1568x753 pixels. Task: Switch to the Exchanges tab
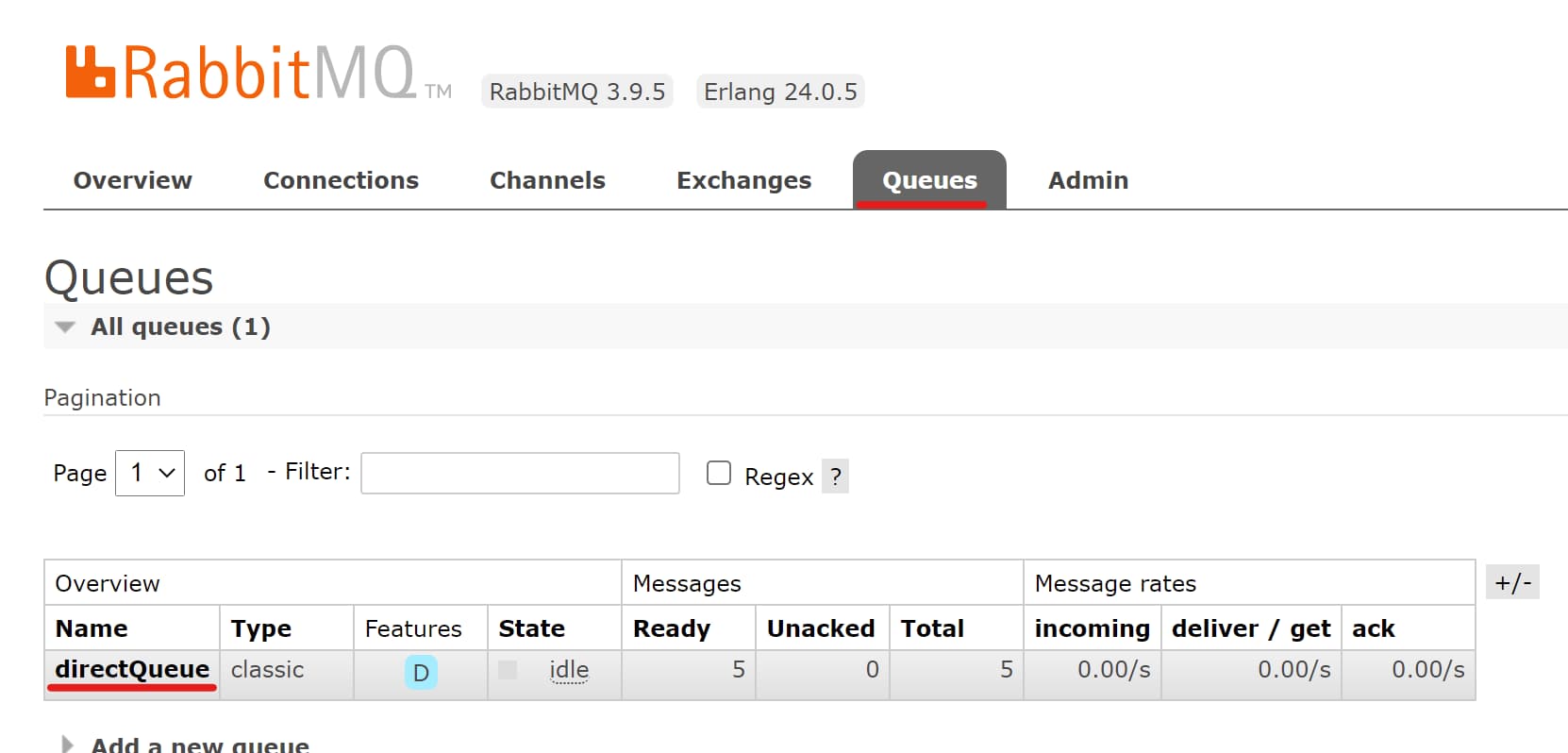click(x=744, y=180)
